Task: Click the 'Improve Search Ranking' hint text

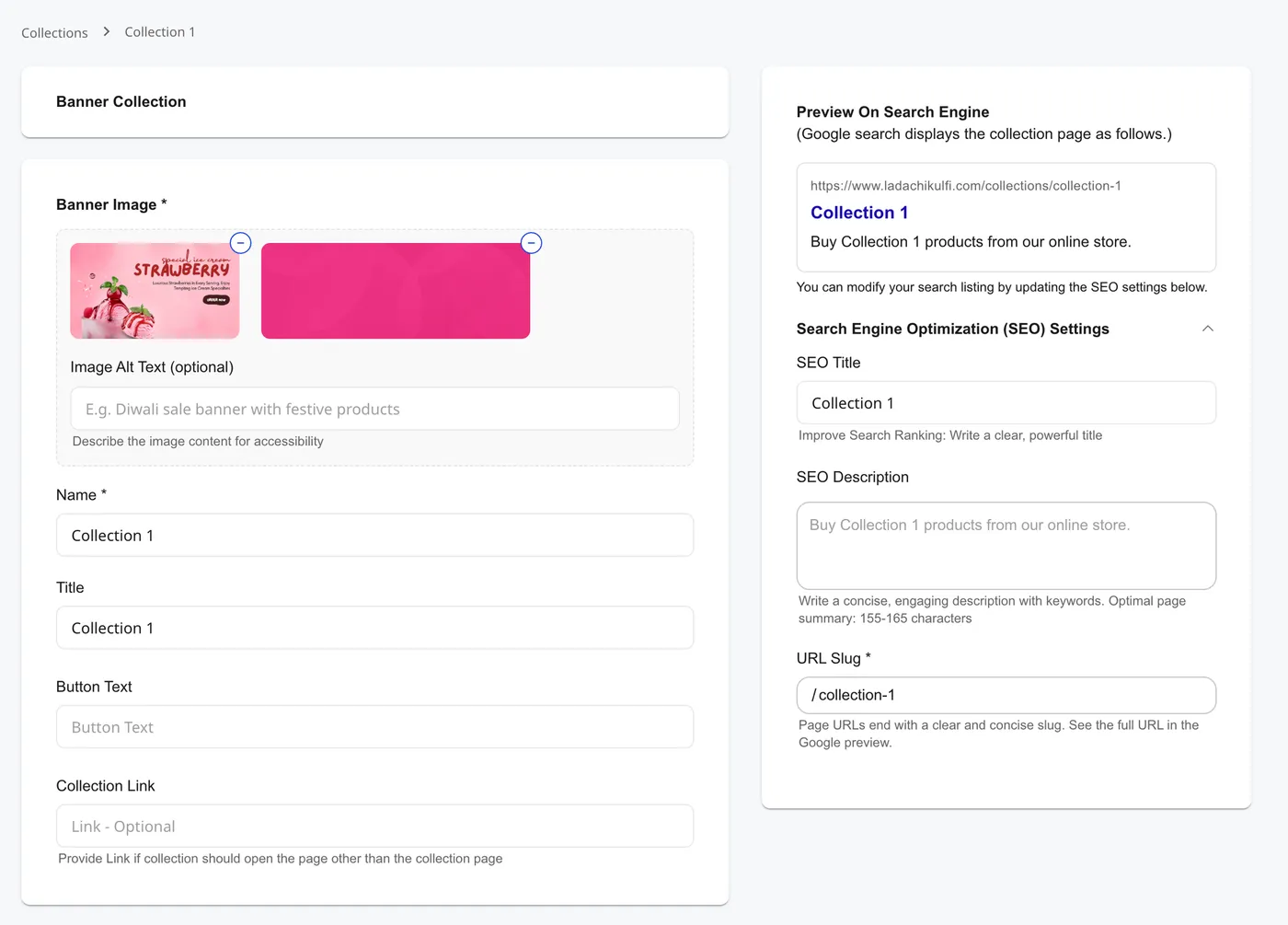Action: tap(950, 435)
